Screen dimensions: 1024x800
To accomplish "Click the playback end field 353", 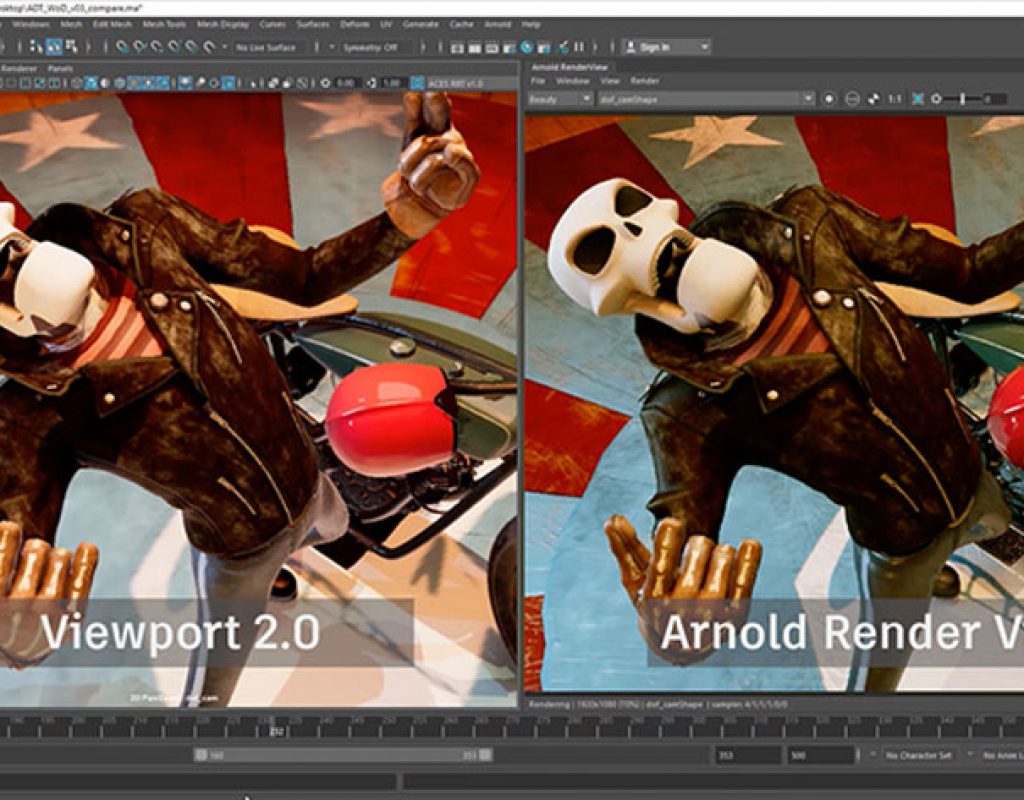I will [x=748, y=755].
